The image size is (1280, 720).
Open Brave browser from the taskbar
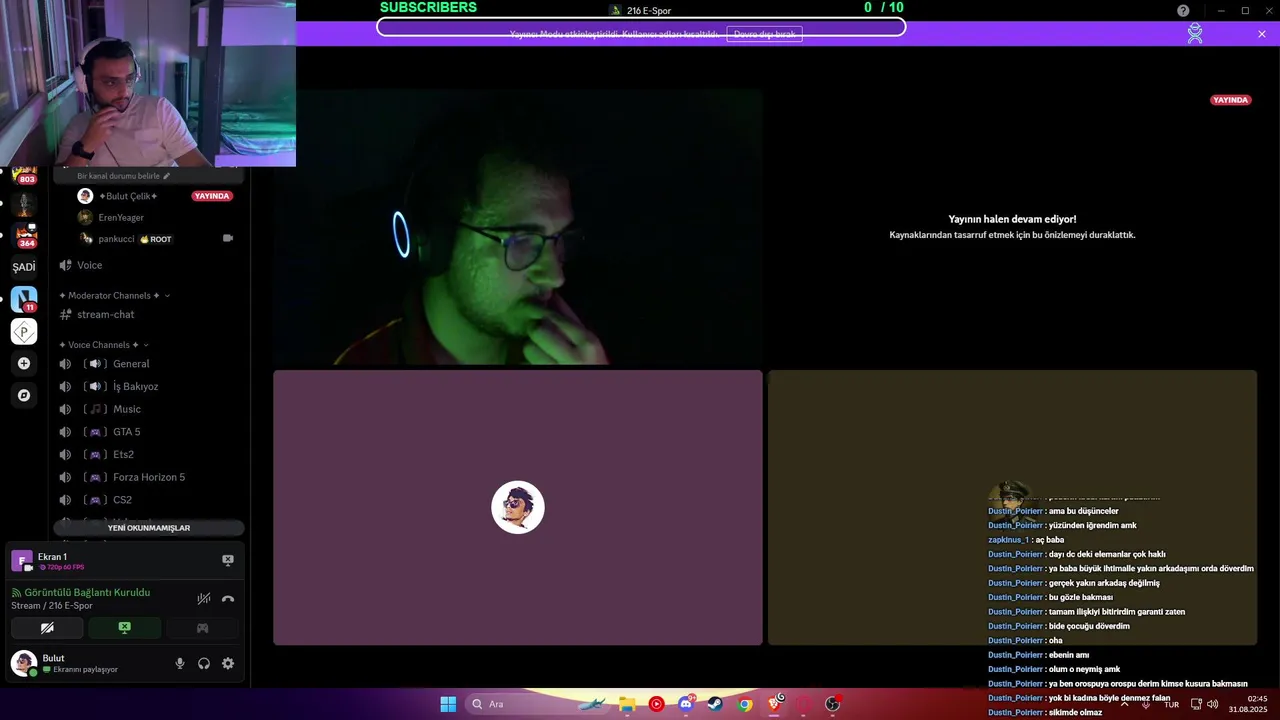coord(775,704)
